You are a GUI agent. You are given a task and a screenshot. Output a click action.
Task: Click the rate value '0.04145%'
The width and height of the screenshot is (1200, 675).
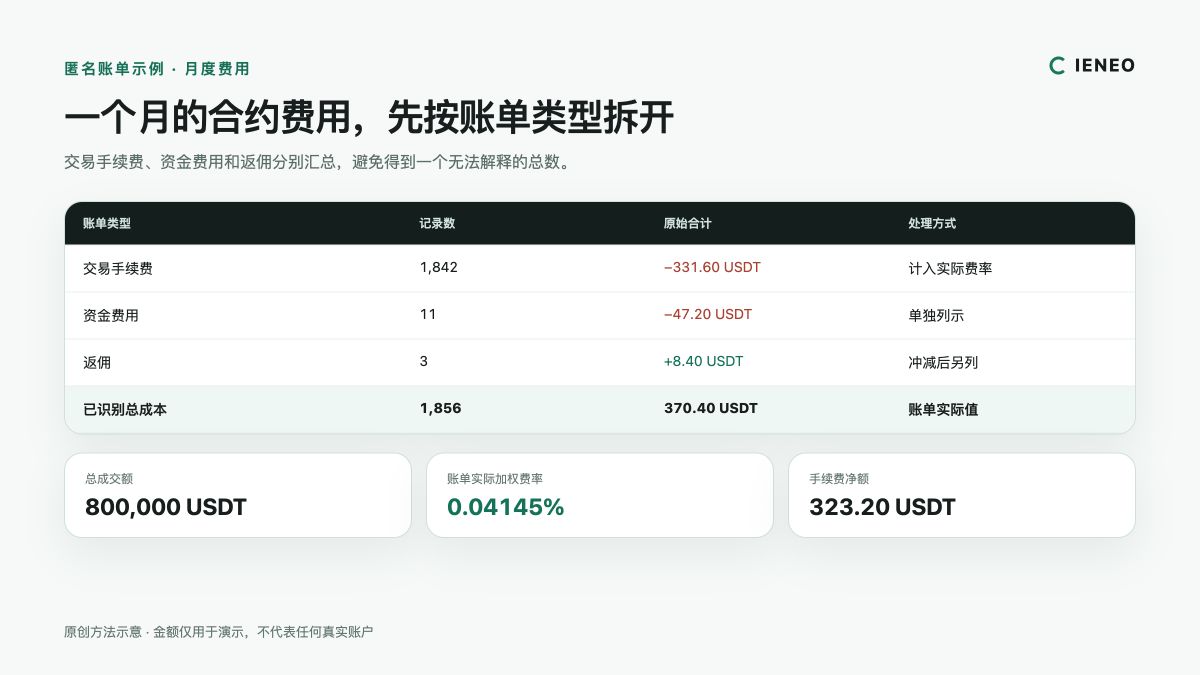coord(506,507)
